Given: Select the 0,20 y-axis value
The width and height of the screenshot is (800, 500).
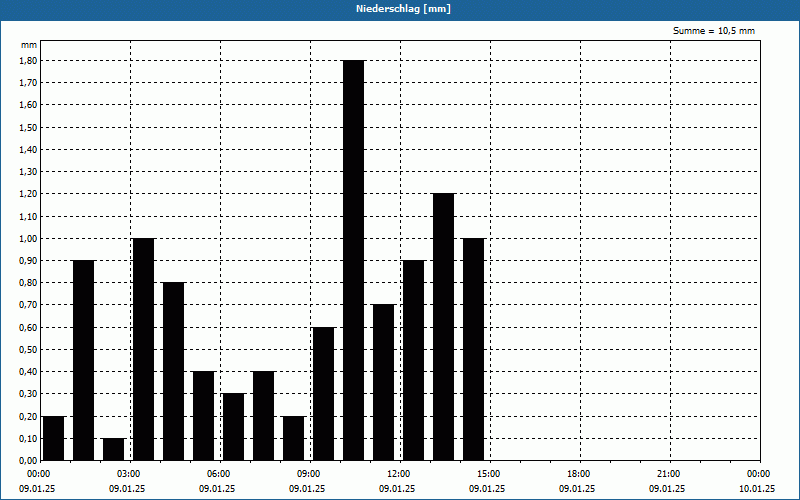Looking at the screenshot, I should click(28, 416).
